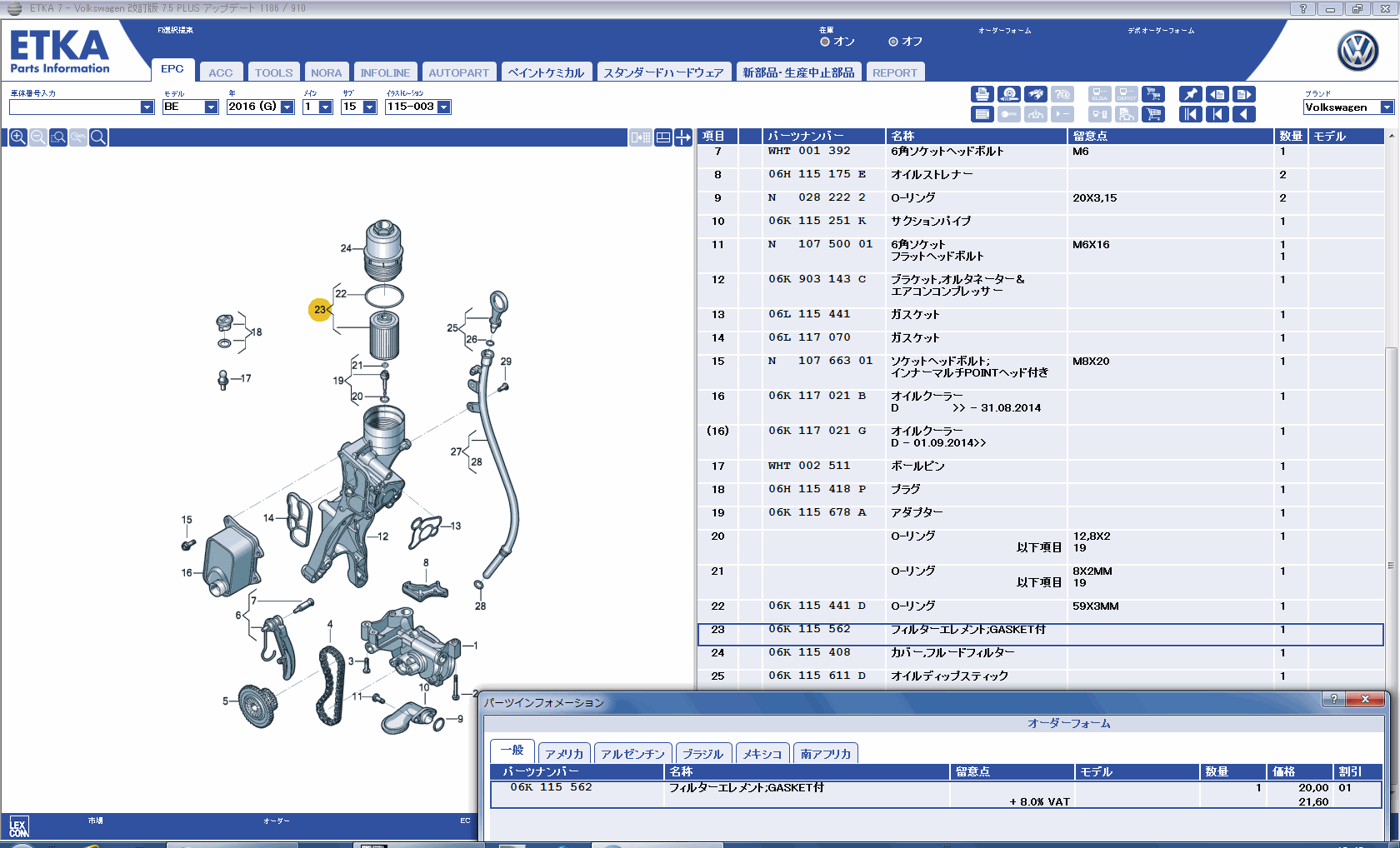Open the 新部品・生産中止部品 tab
The width and height of the screenshot is (1400, 848).
point(798,72)
